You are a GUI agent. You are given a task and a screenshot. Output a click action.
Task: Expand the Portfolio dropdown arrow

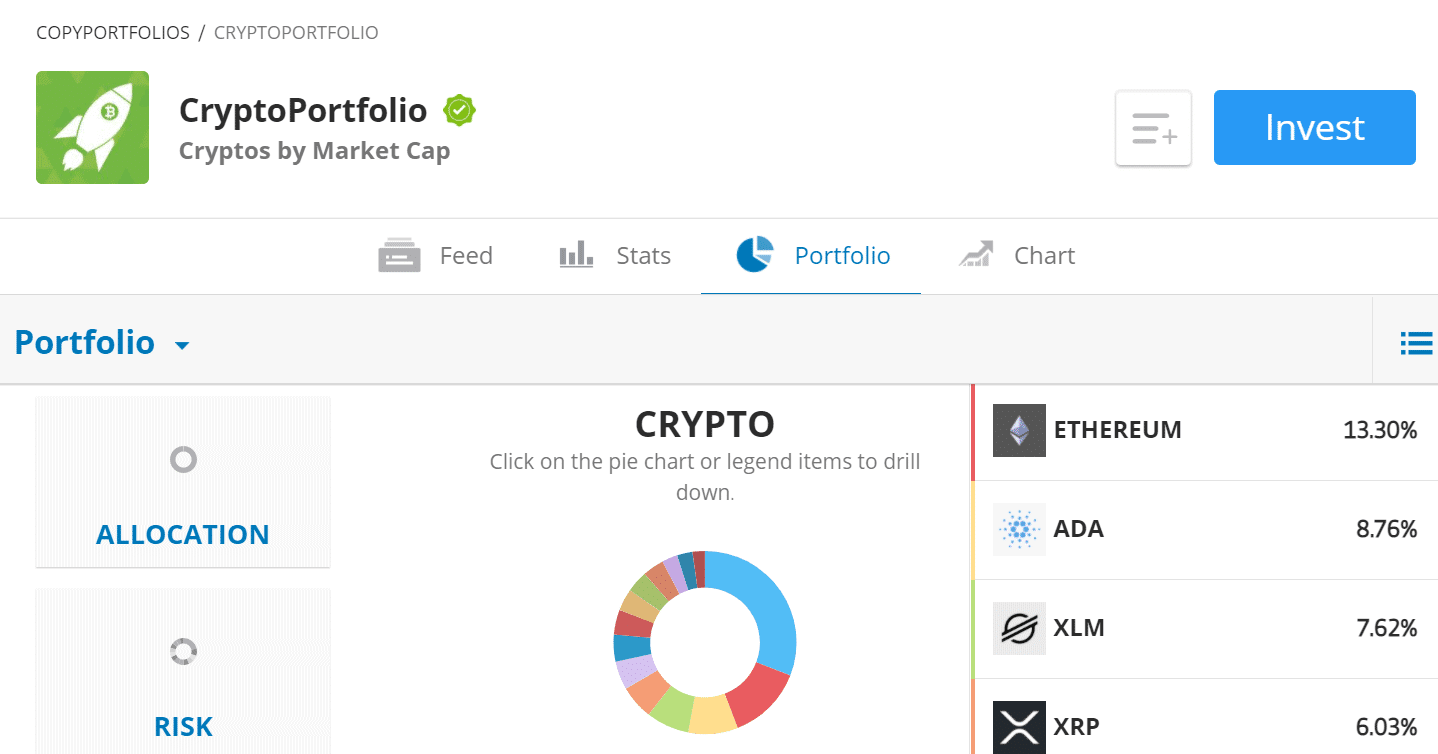point(182,346)
